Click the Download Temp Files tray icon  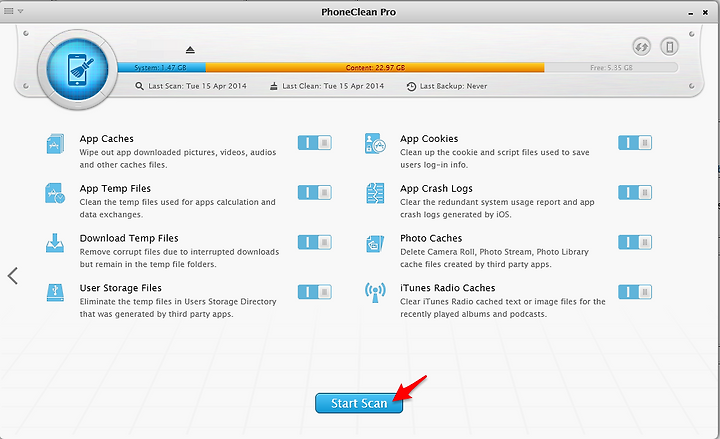tap(55, 243)
